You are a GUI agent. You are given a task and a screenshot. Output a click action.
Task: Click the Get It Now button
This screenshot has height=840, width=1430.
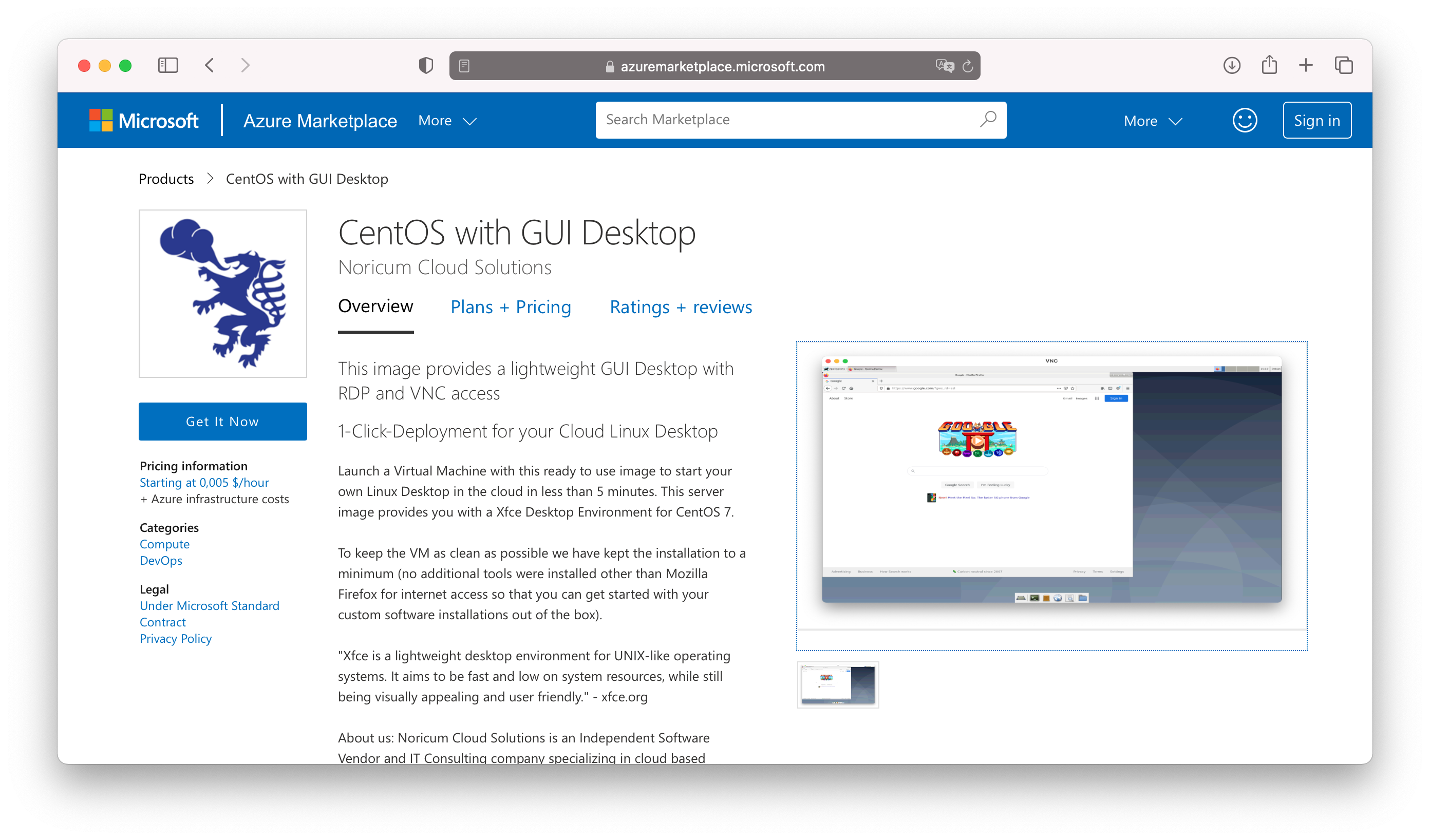pyautogui.click(x=222, y=421)
